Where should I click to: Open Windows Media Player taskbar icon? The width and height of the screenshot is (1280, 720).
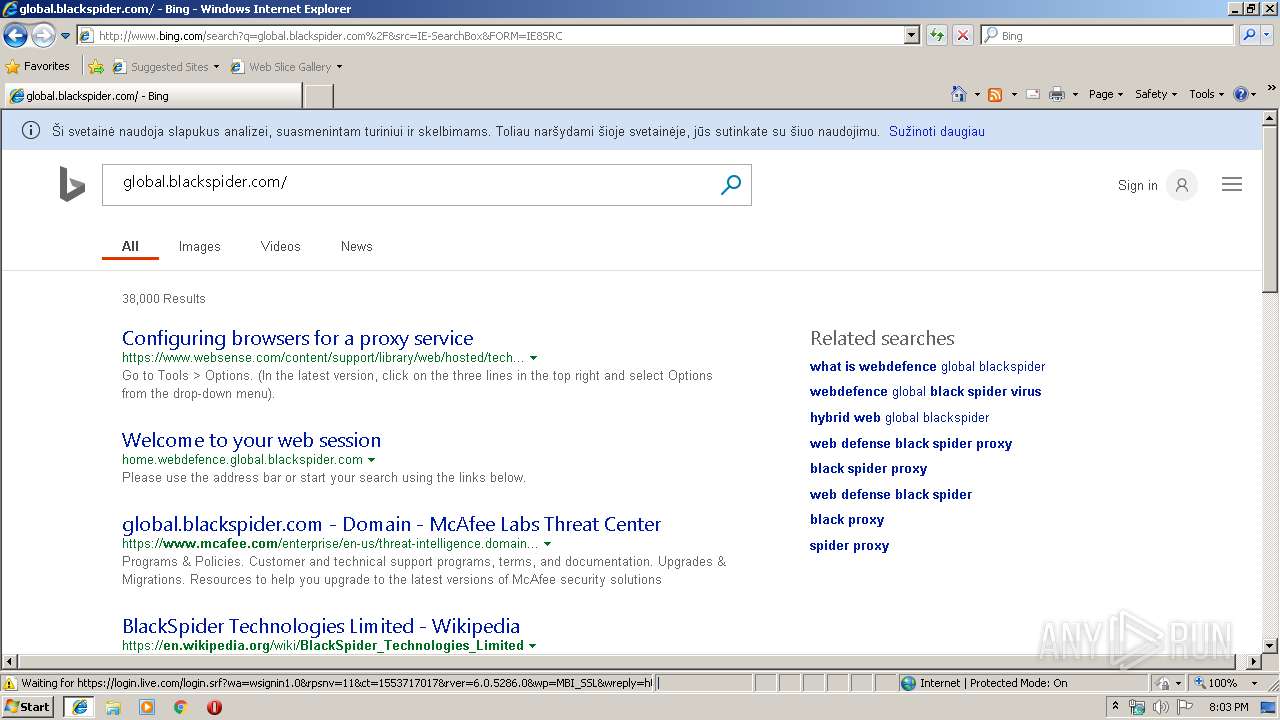(x=147, y=707)
